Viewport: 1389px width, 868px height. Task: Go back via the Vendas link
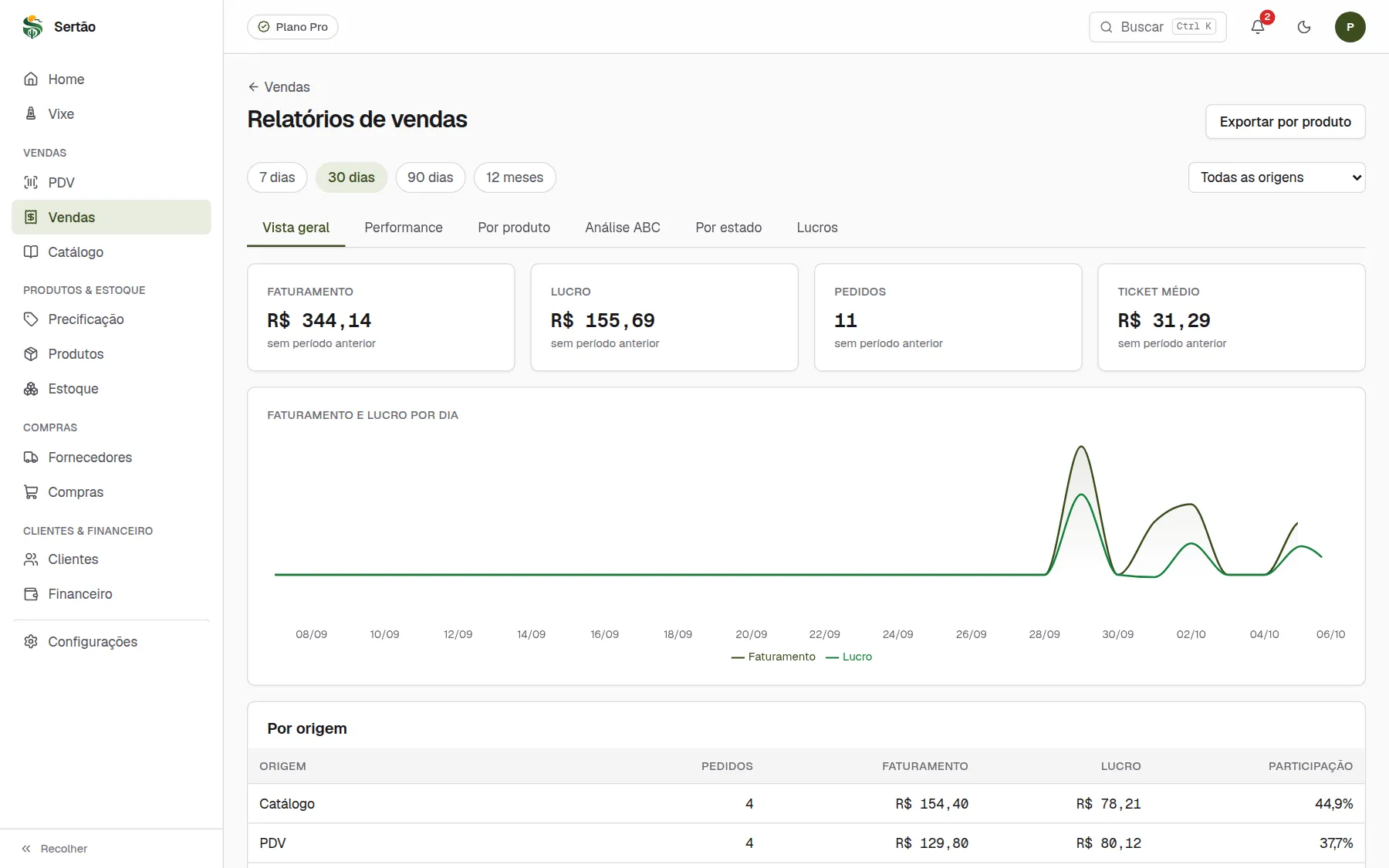279,87
